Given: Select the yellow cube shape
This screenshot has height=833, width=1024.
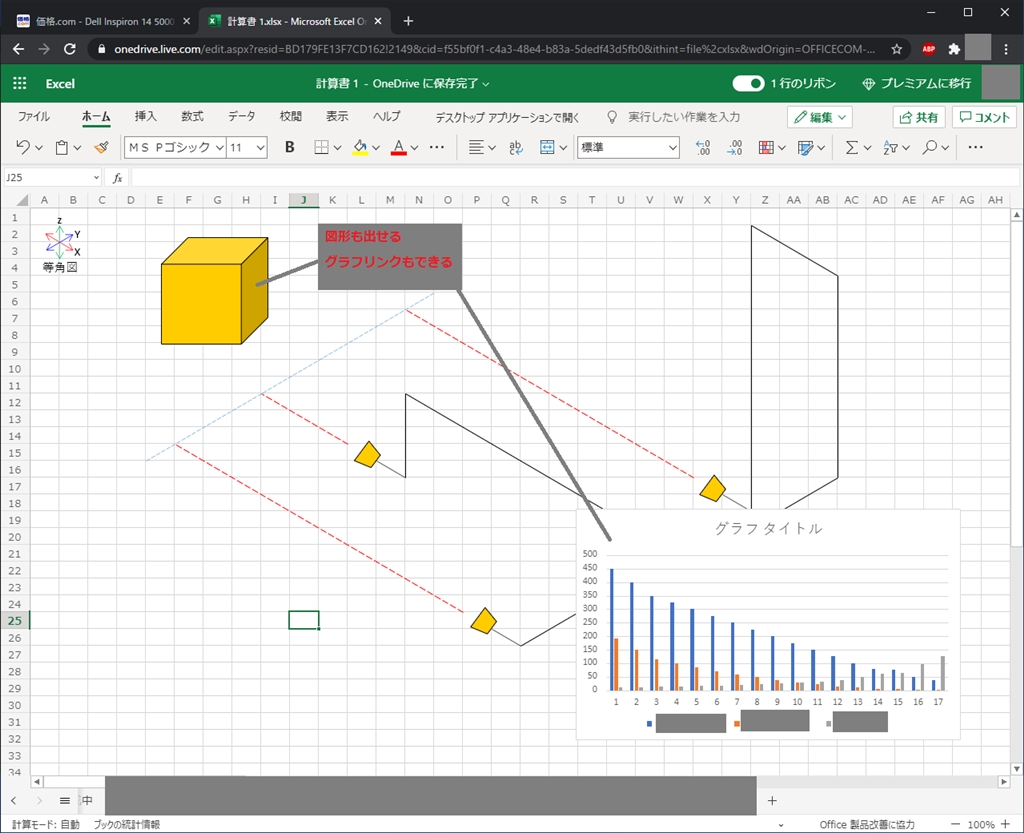Looking at the screenshot, I should click(x=214, y=291).
